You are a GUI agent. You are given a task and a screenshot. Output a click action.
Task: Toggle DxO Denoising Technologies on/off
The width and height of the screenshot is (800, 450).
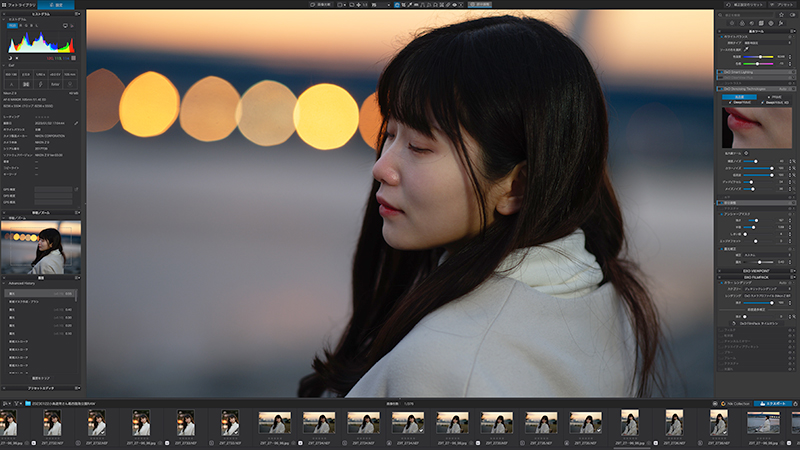point(722,89)
